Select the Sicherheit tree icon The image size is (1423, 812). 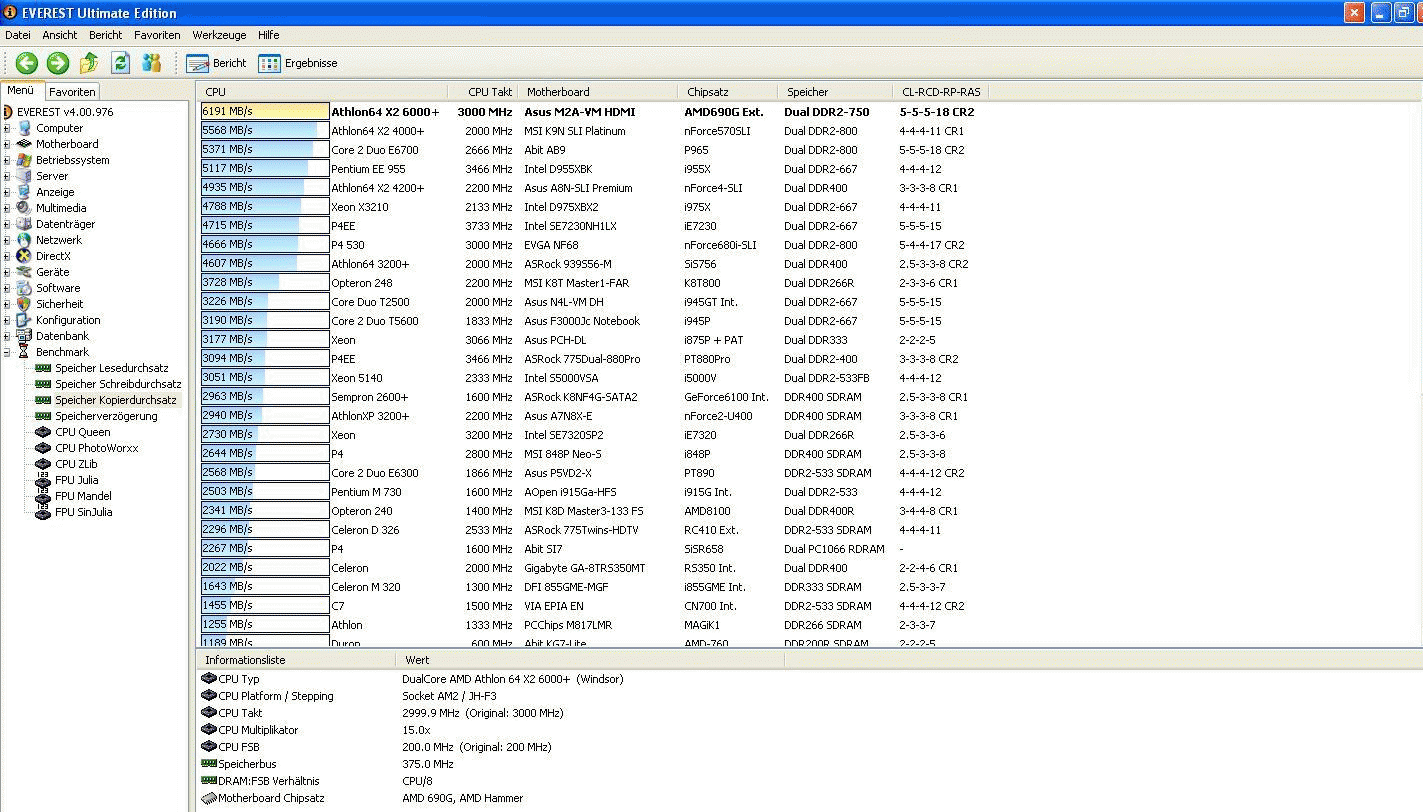(25, 304)
